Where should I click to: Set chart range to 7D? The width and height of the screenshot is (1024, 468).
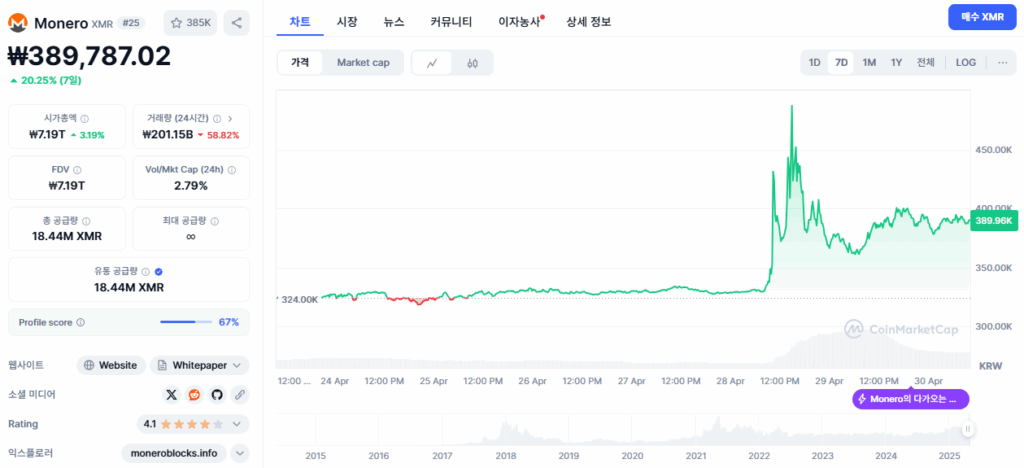841,63
